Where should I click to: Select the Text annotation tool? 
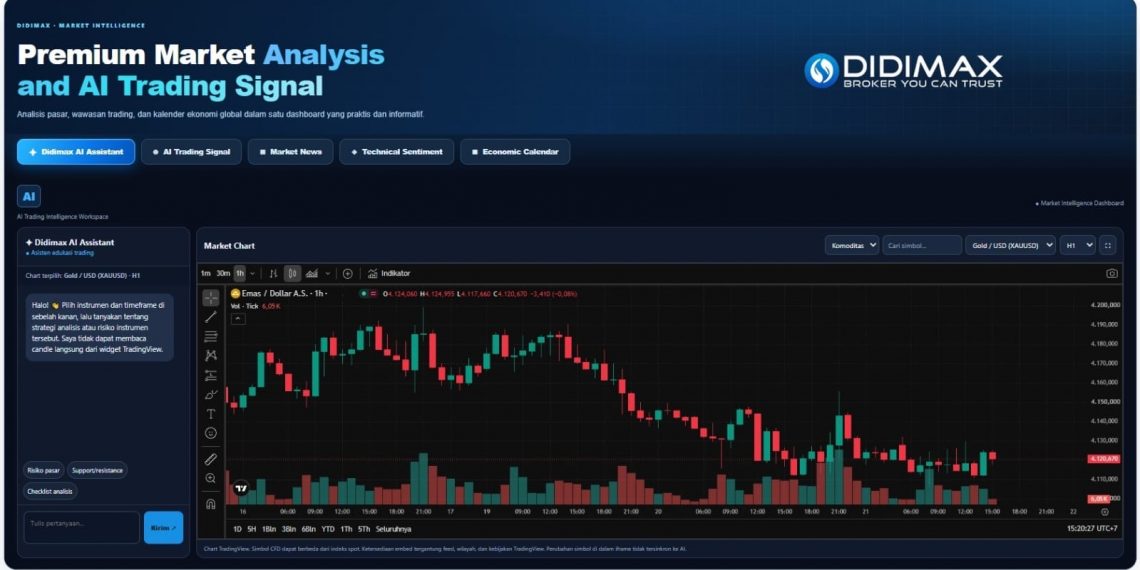(211, 414)
